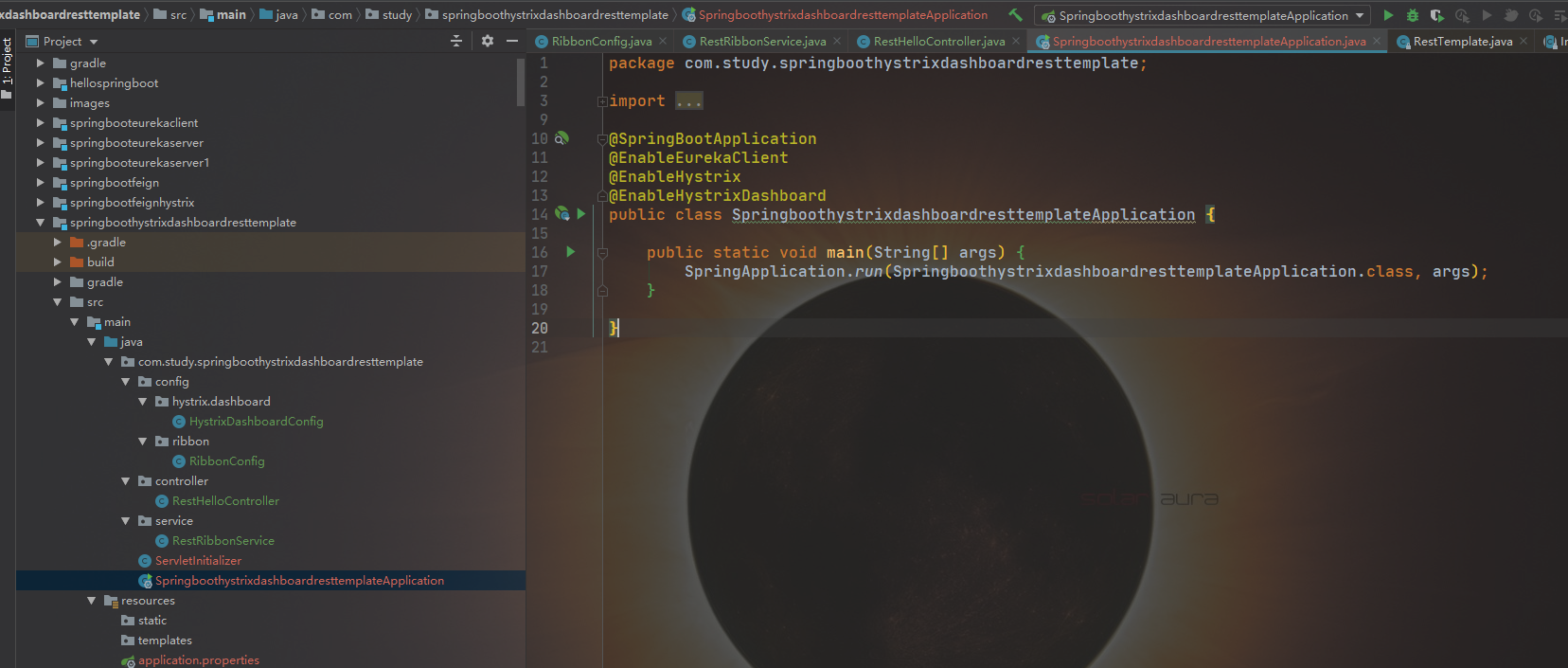Select the controller package
Image resolution: width=1568 pixels, height=668 pixels.
tap(173, 481)
